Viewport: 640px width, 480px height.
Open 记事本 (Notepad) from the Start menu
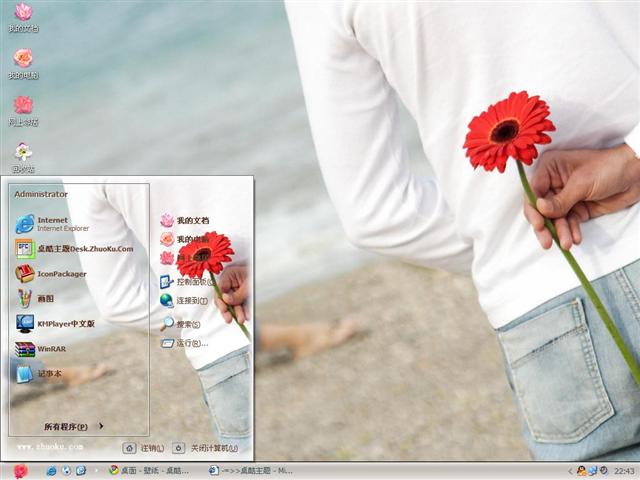tap(48, 374)
